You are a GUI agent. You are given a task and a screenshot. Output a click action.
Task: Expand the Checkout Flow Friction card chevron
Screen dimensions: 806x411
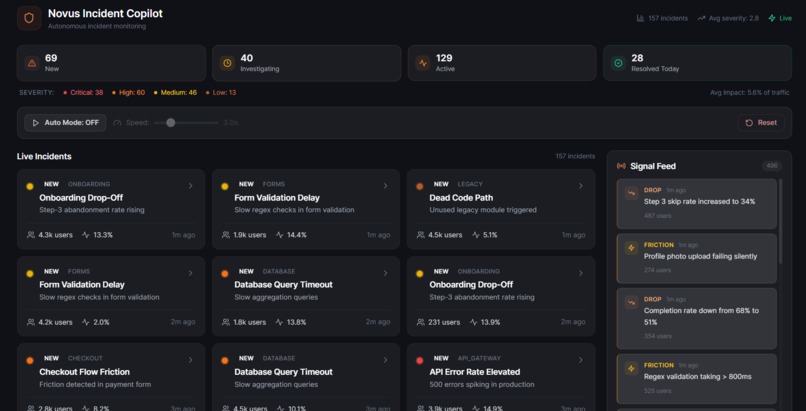[190, 360]
